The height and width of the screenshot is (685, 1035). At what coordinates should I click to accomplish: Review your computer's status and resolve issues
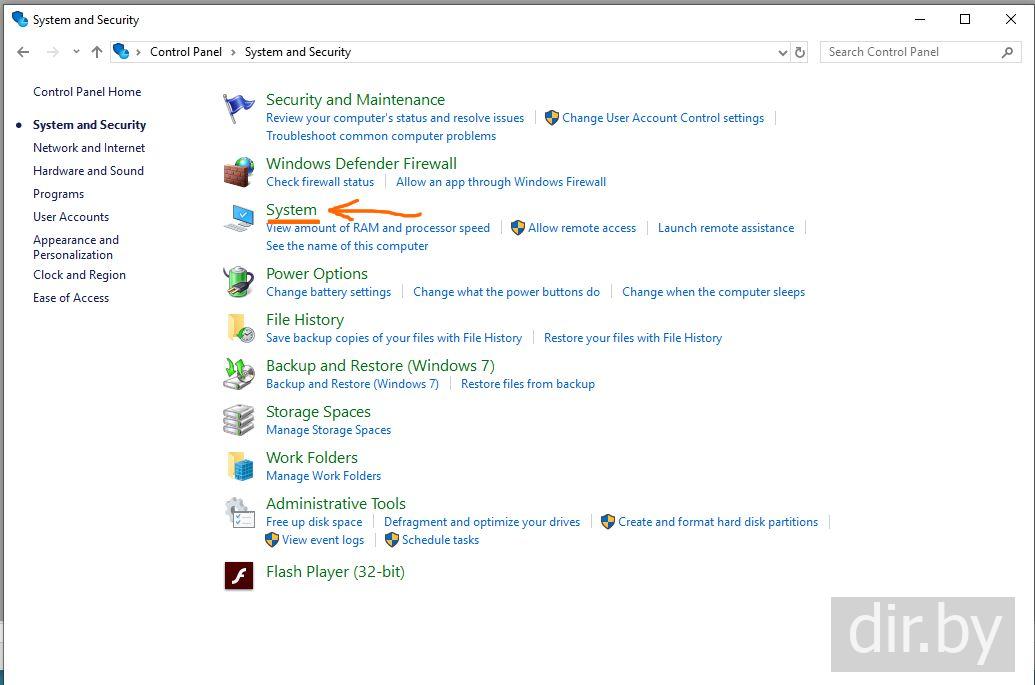tap(395, 118)
